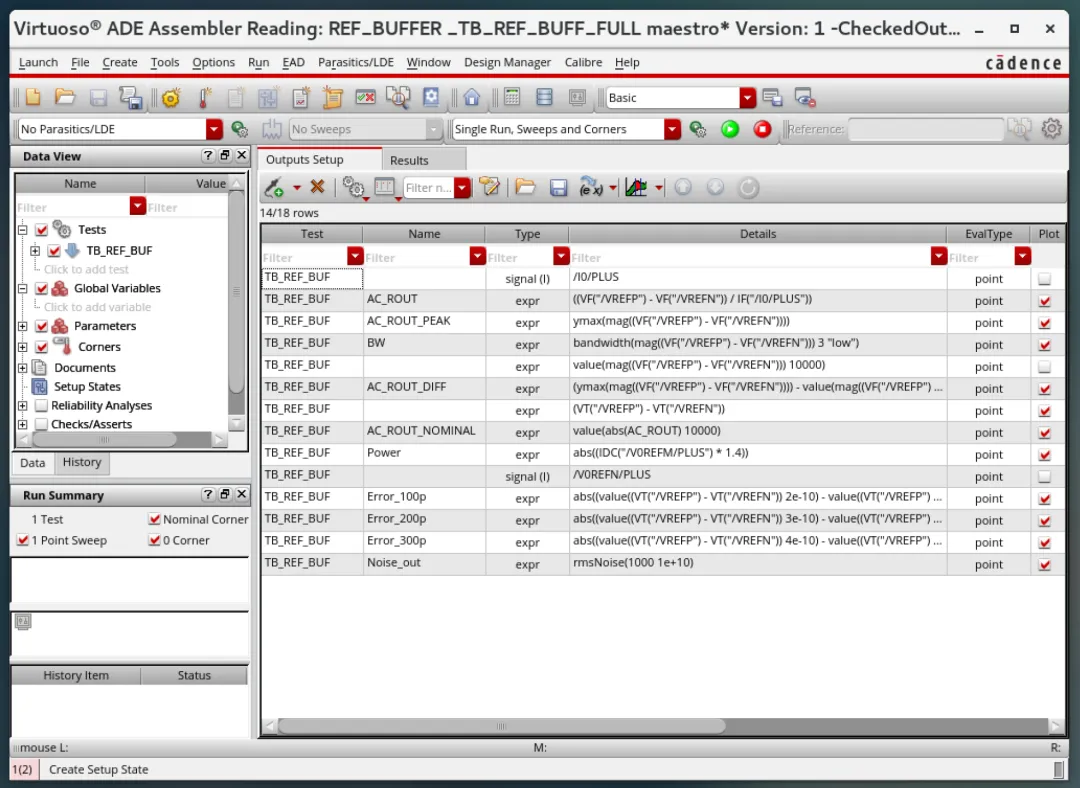The width and height of the screenshot is (1080, 788).
Task: Toggle the Global Variables checkbox
Action: 41,288
